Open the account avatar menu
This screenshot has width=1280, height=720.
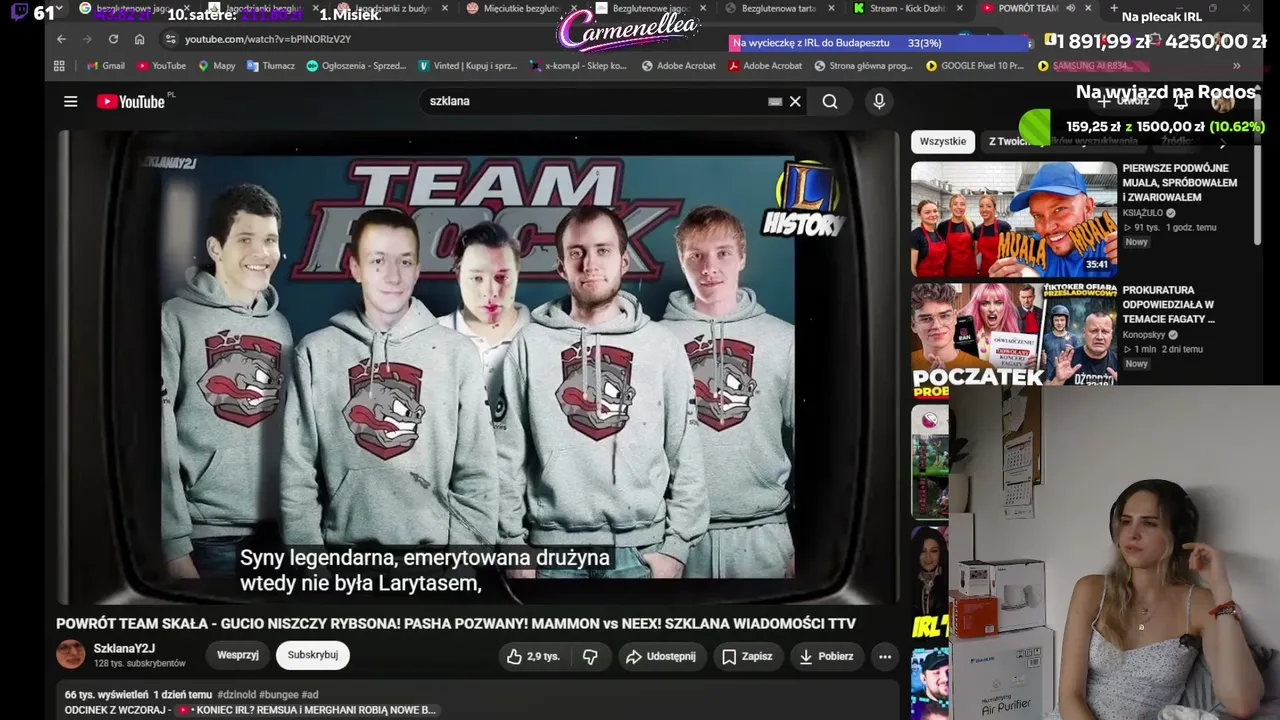[1223, 101]
